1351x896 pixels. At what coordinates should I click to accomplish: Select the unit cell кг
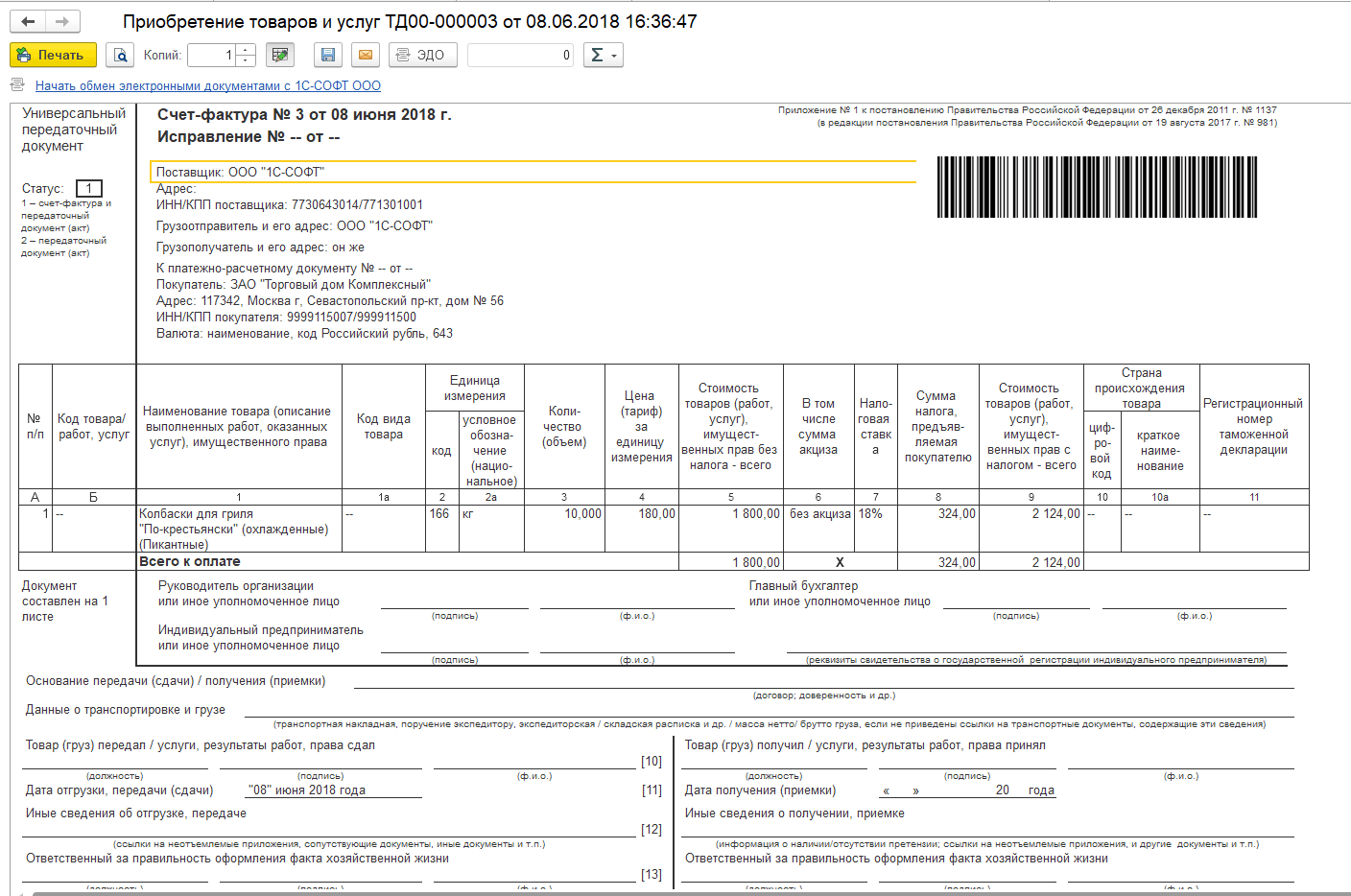[x=491, y=529]
